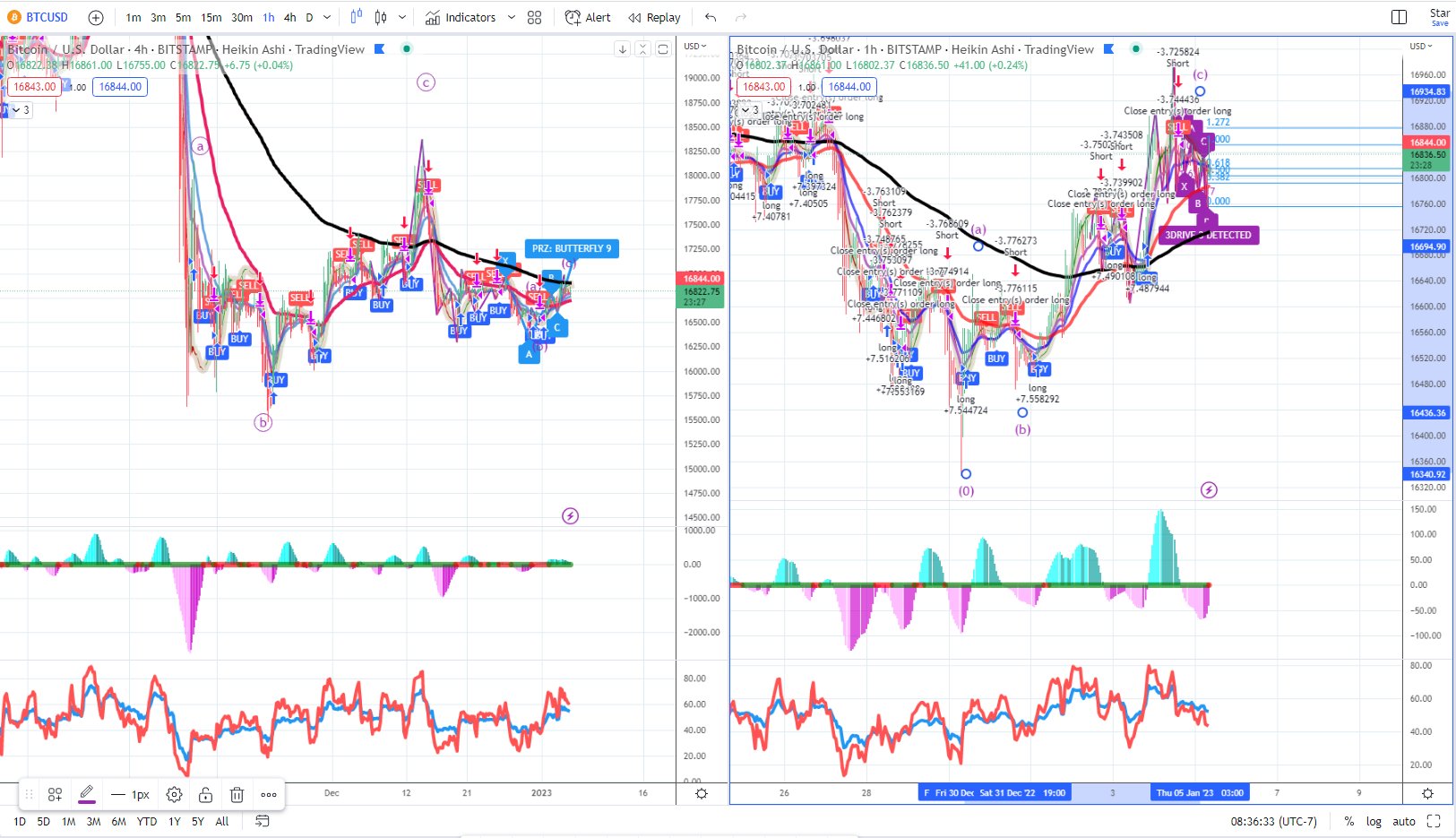The width and height of the screenshot is (1456, 838).
Task: Click the flag icon on right chart title
Action: (x=1109, y=49)
